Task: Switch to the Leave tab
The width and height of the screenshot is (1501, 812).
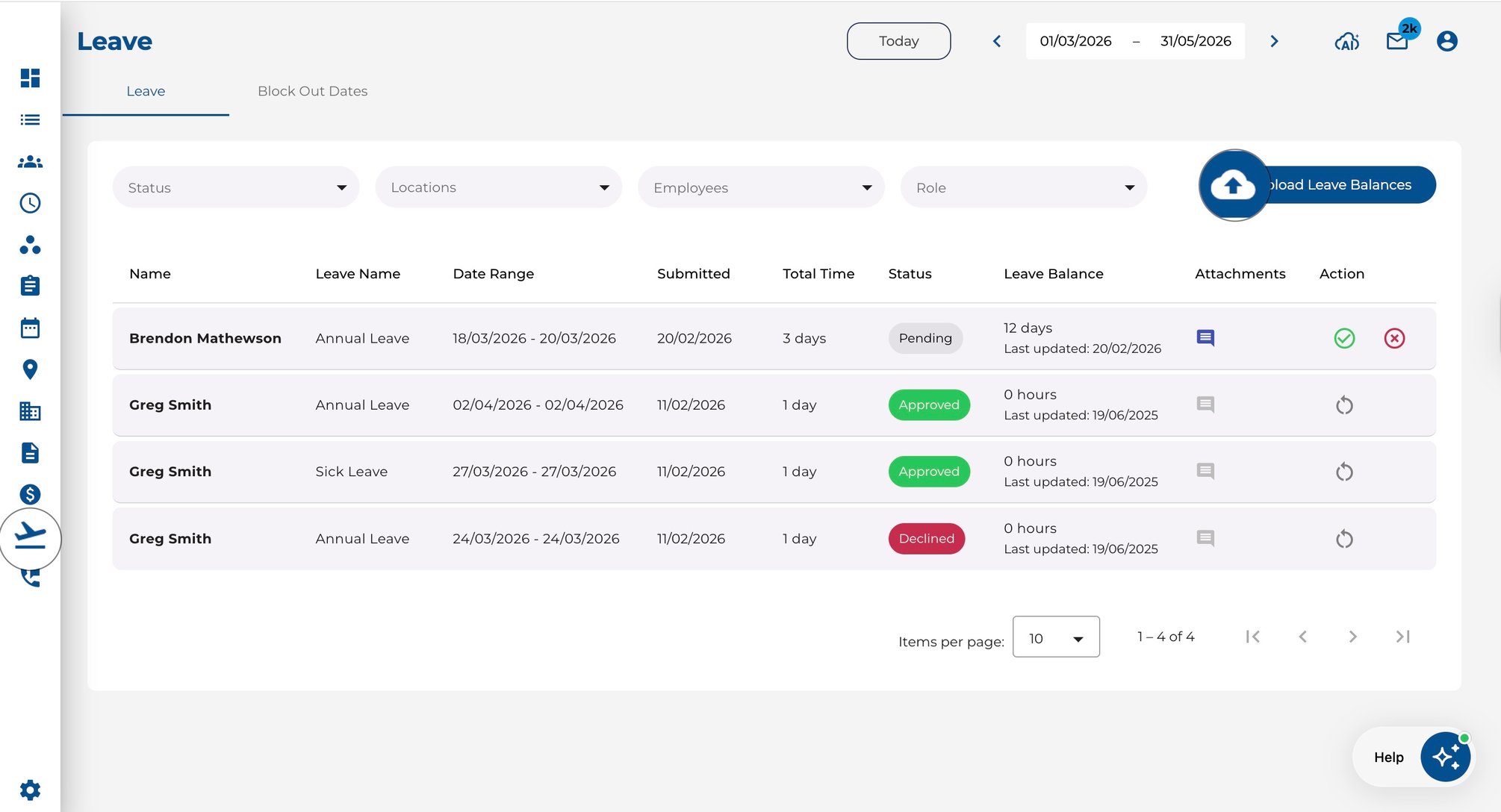Action: 146,91
